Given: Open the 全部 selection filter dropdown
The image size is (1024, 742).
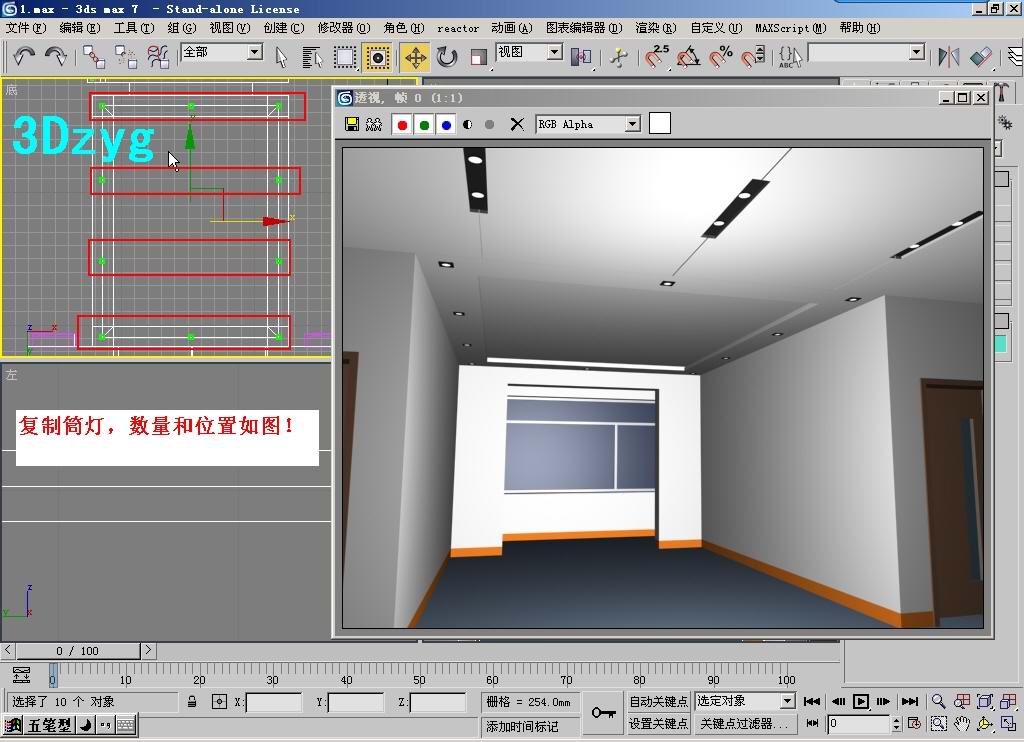Looking at the screenshot, I should point(254,52).
